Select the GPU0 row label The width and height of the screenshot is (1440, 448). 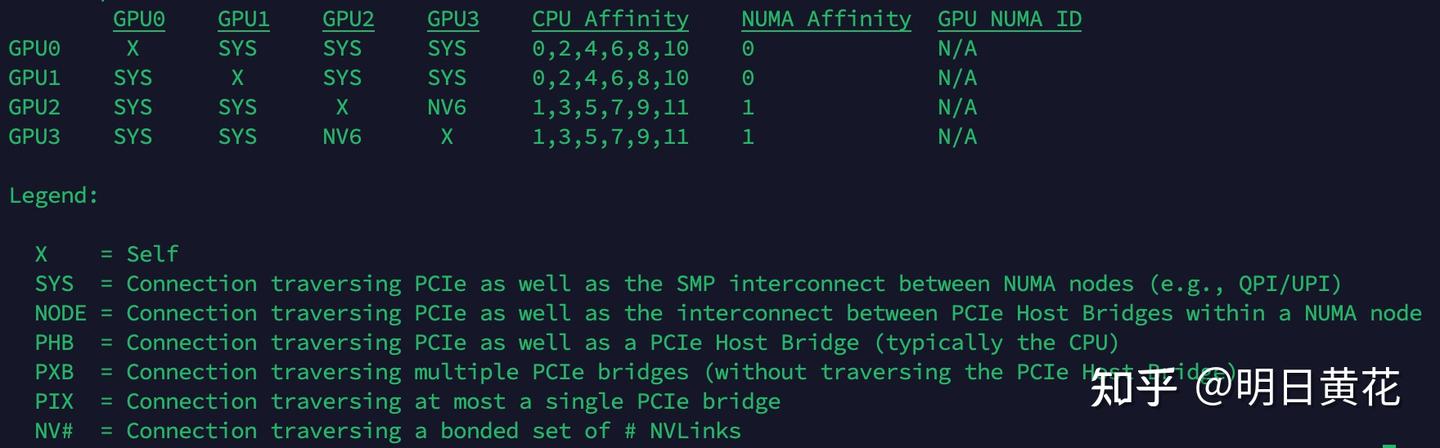click(x=35, y=48)
